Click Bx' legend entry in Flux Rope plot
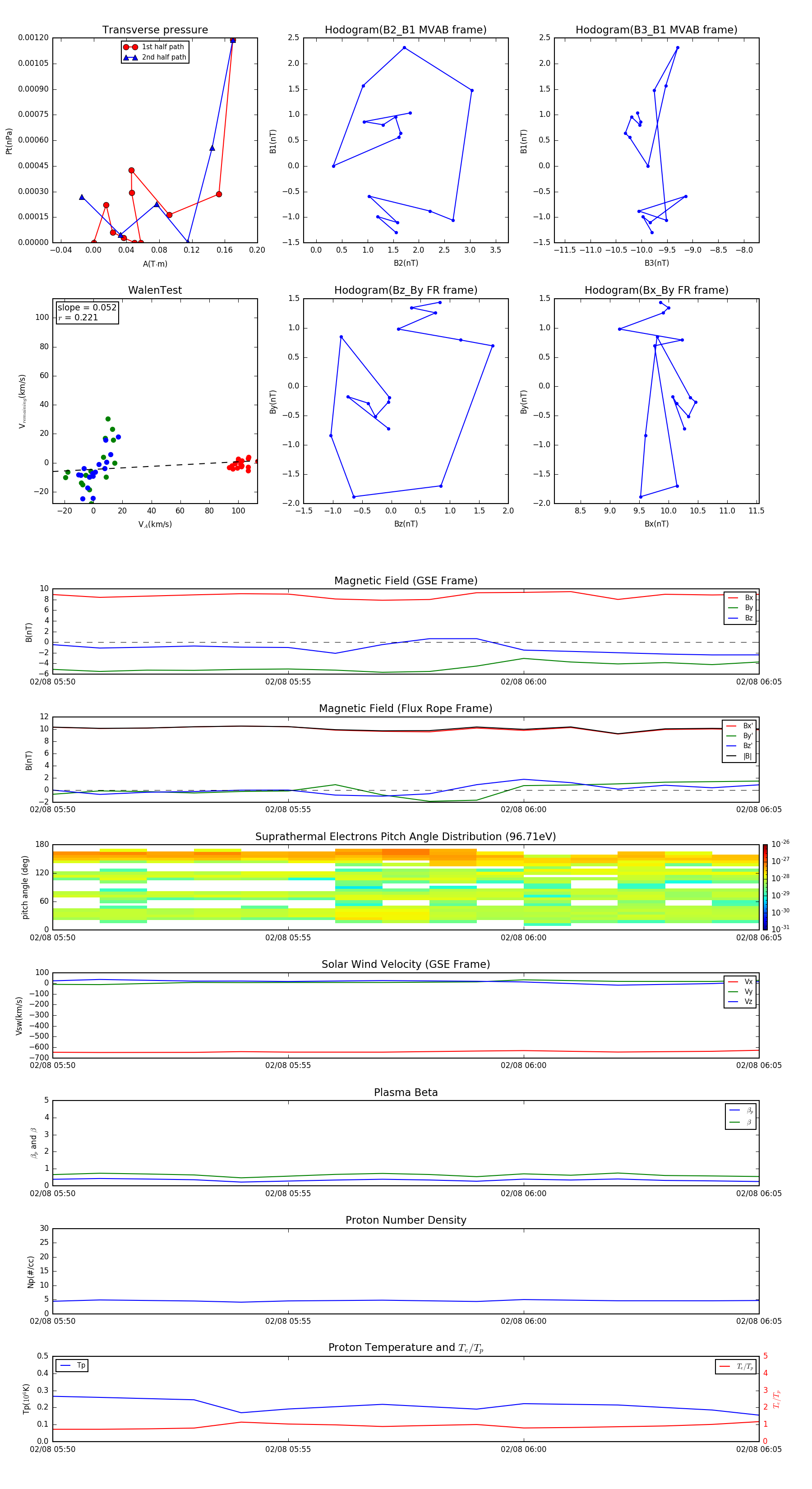 click(739, 726)
